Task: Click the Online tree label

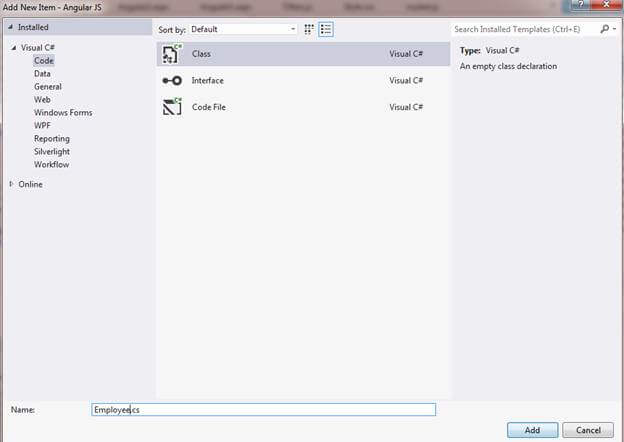Action: (x=31, y=184)
